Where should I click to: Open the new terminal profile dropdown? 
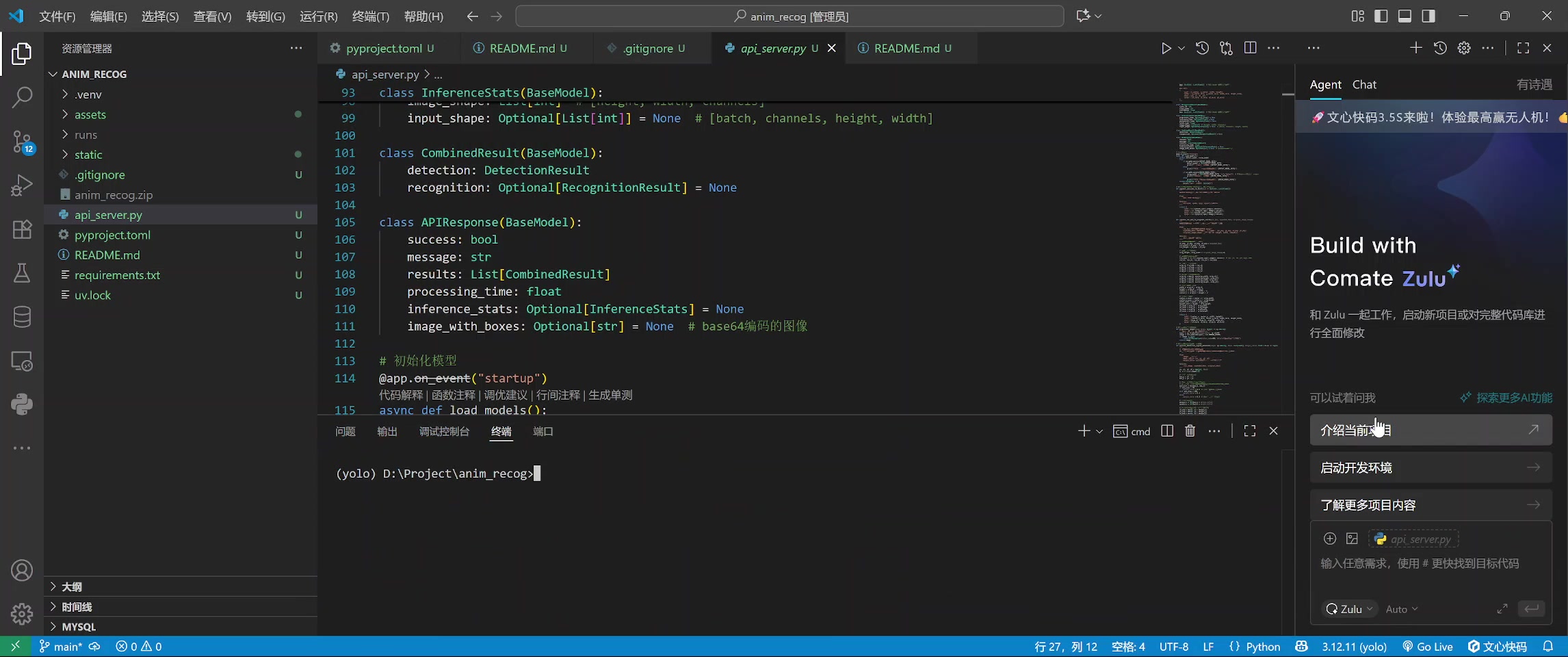click(1099, 431)
